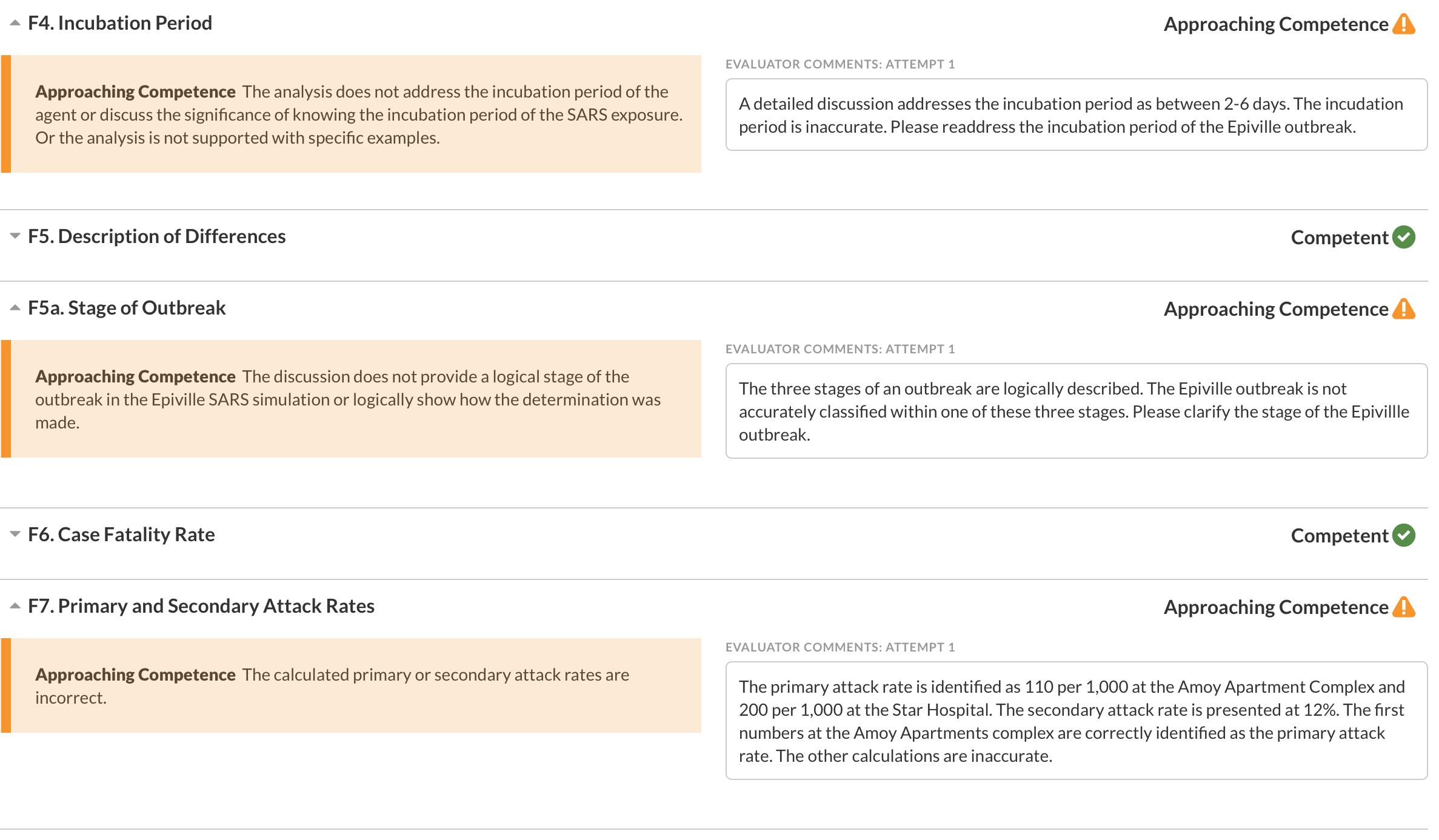
Task: Click the F5a Stage of Outbreak warning icon
Action: [x=1403, y=309]
